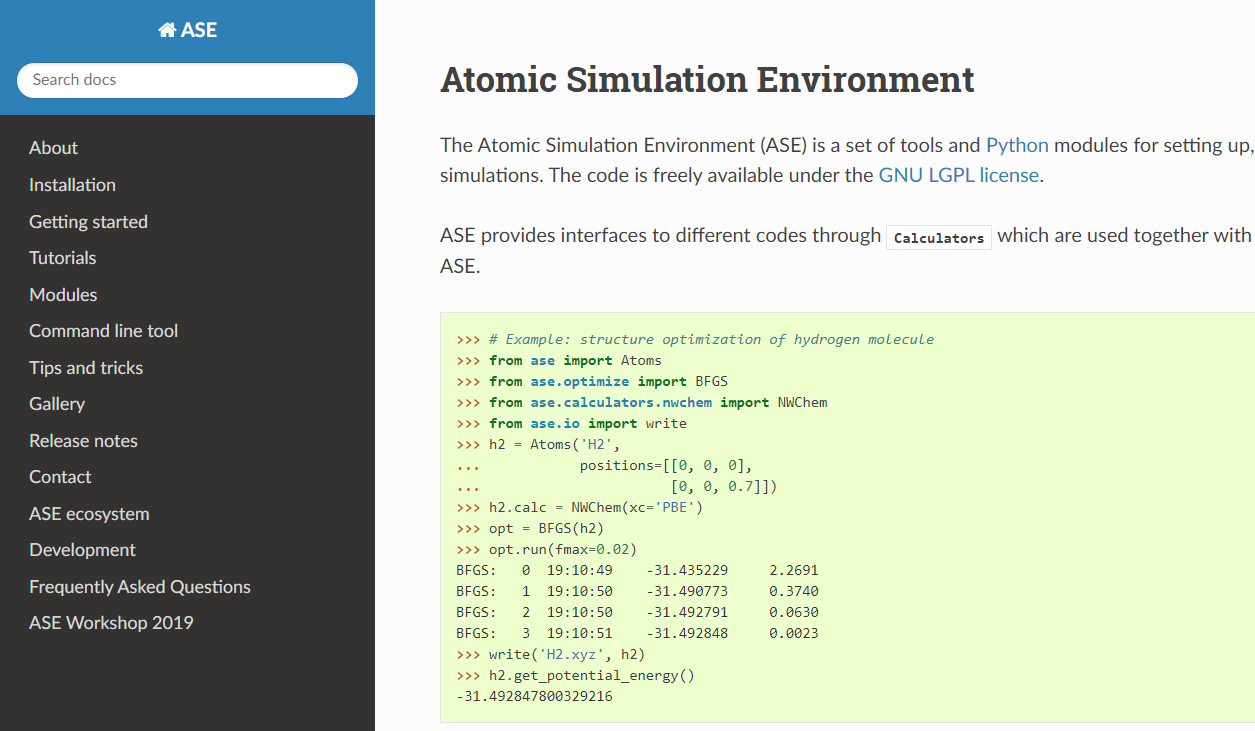
Task: Open the About page in sidebar
Action: [53, 148]
